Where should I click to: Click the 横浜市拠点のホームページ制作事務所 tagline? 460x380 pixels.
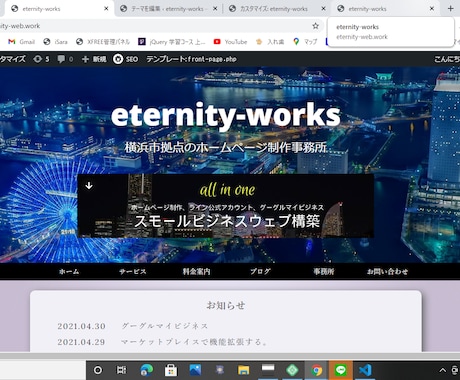(226, 147)
